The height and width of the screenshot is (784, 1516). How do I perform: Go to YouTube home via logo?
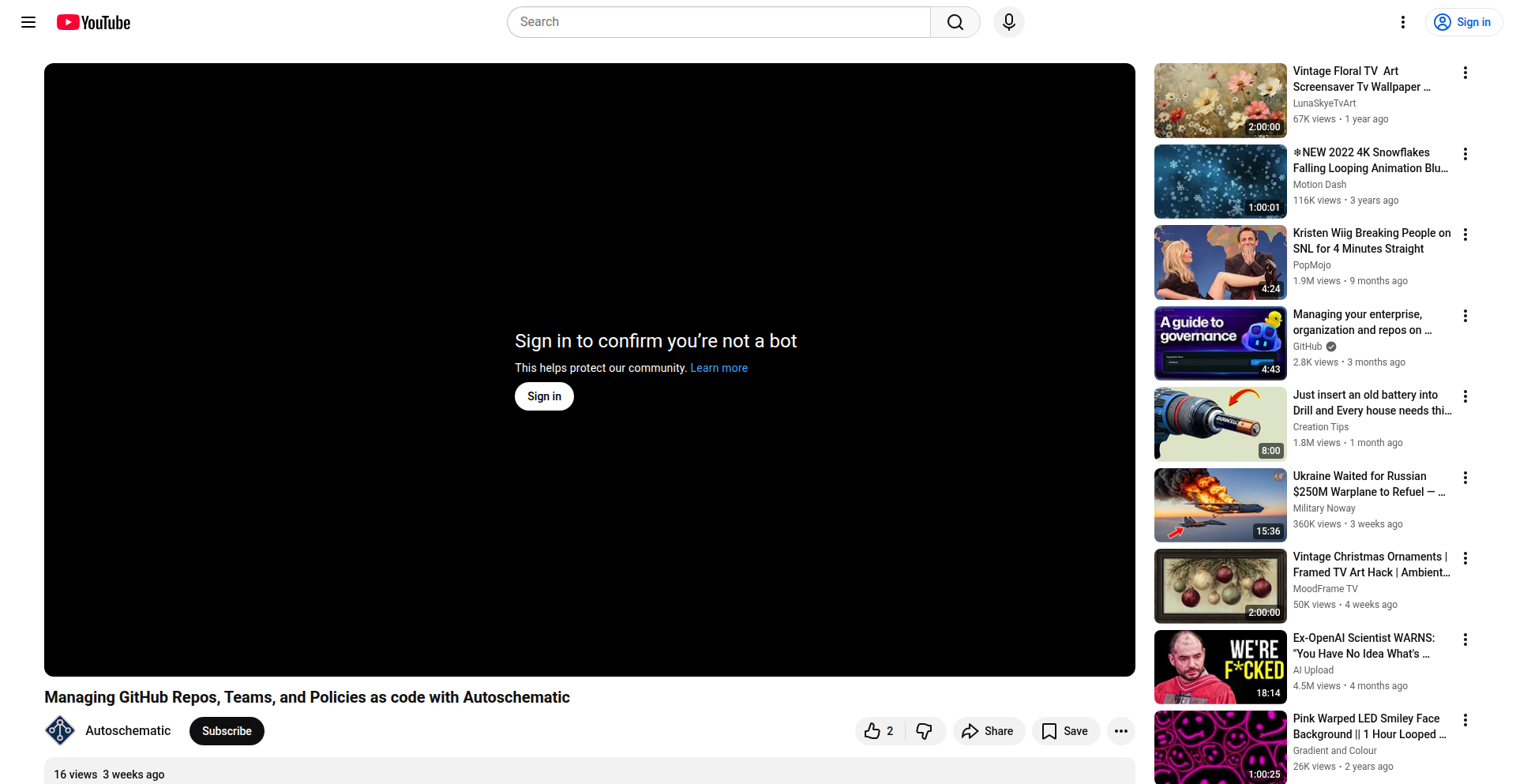(94, 22)
